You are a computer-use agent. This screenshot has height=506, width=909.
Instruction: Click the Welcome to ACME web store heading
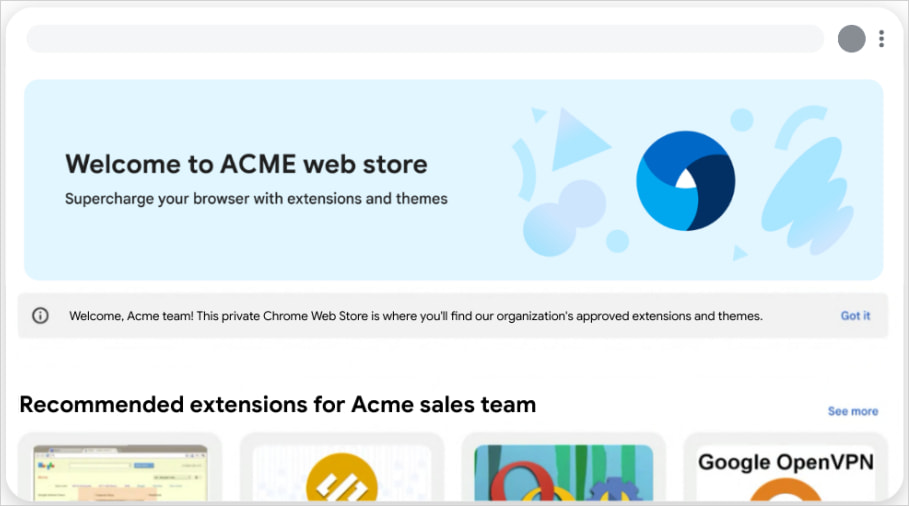(246, 164)
